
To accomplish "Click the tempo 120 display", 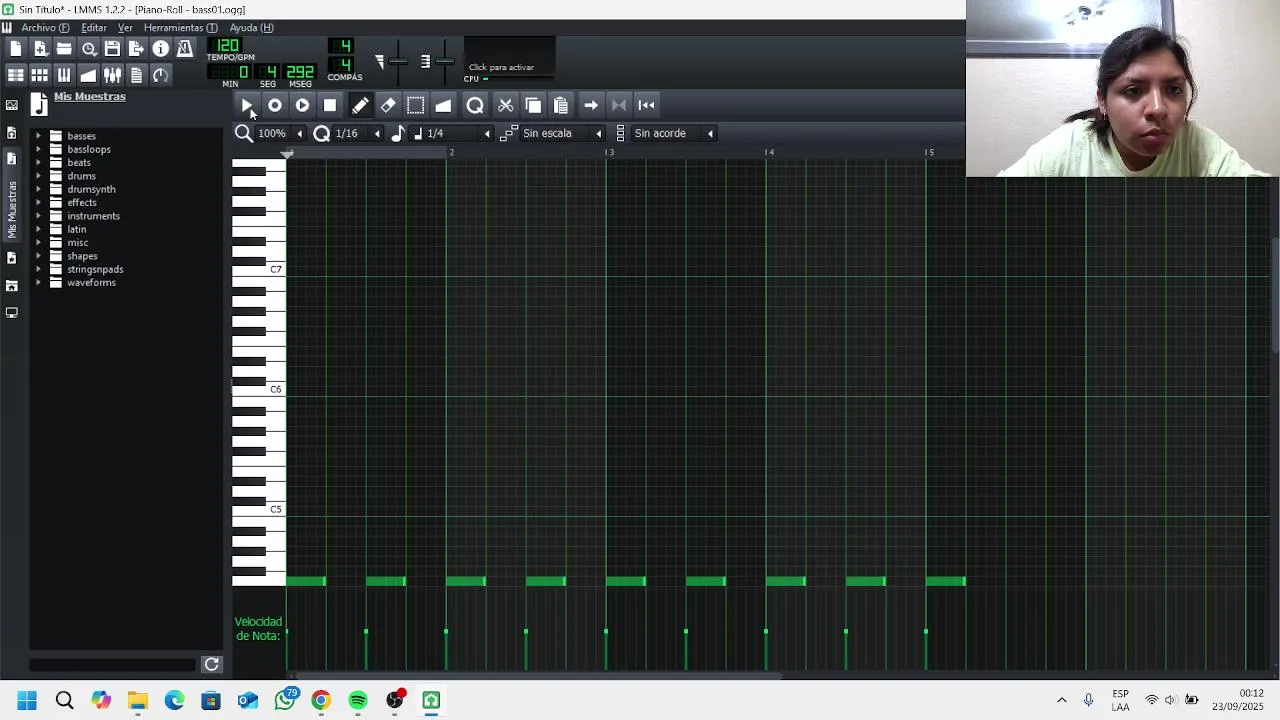I will pos(228,46).
